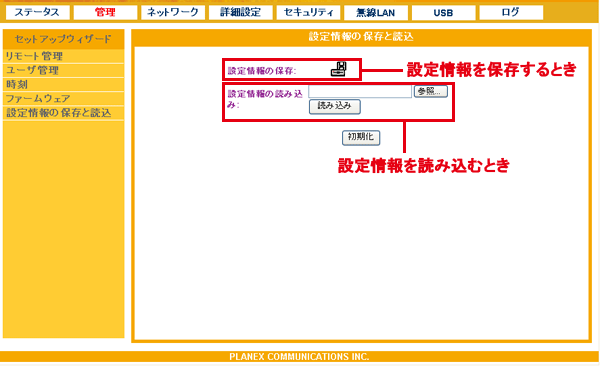Switch to the USB tab
The height and width of the screenshot is (366, 600).
coord(444,13)
